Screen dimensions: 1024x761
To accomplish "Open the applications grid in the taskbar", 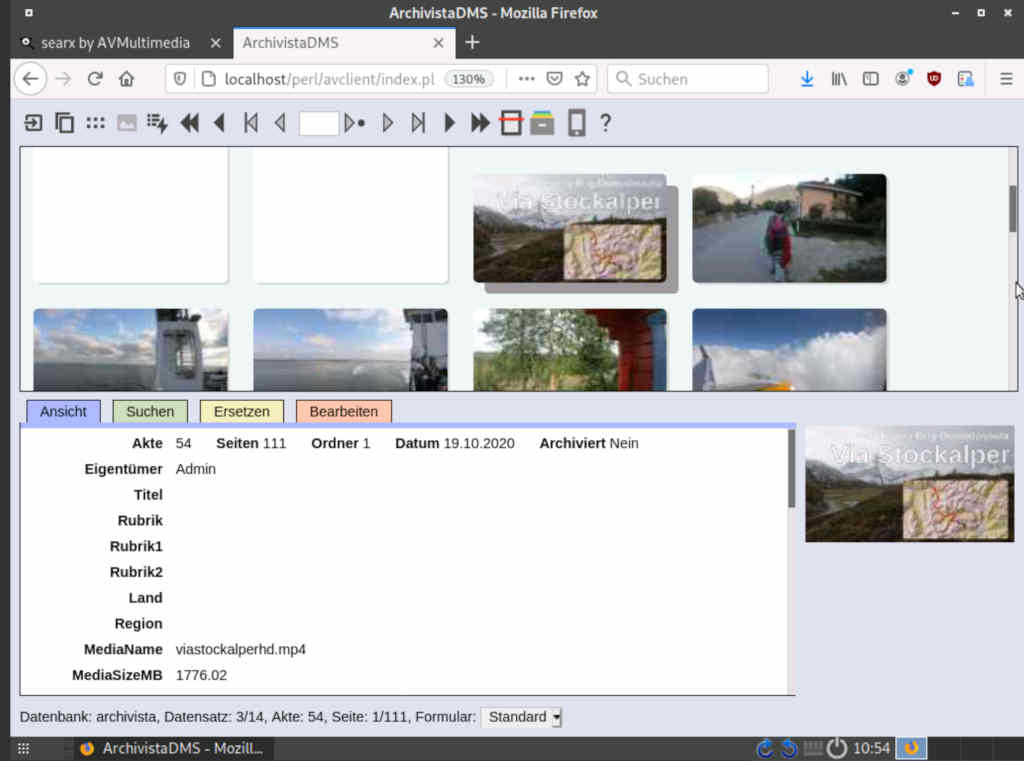I will pos(24,749).
